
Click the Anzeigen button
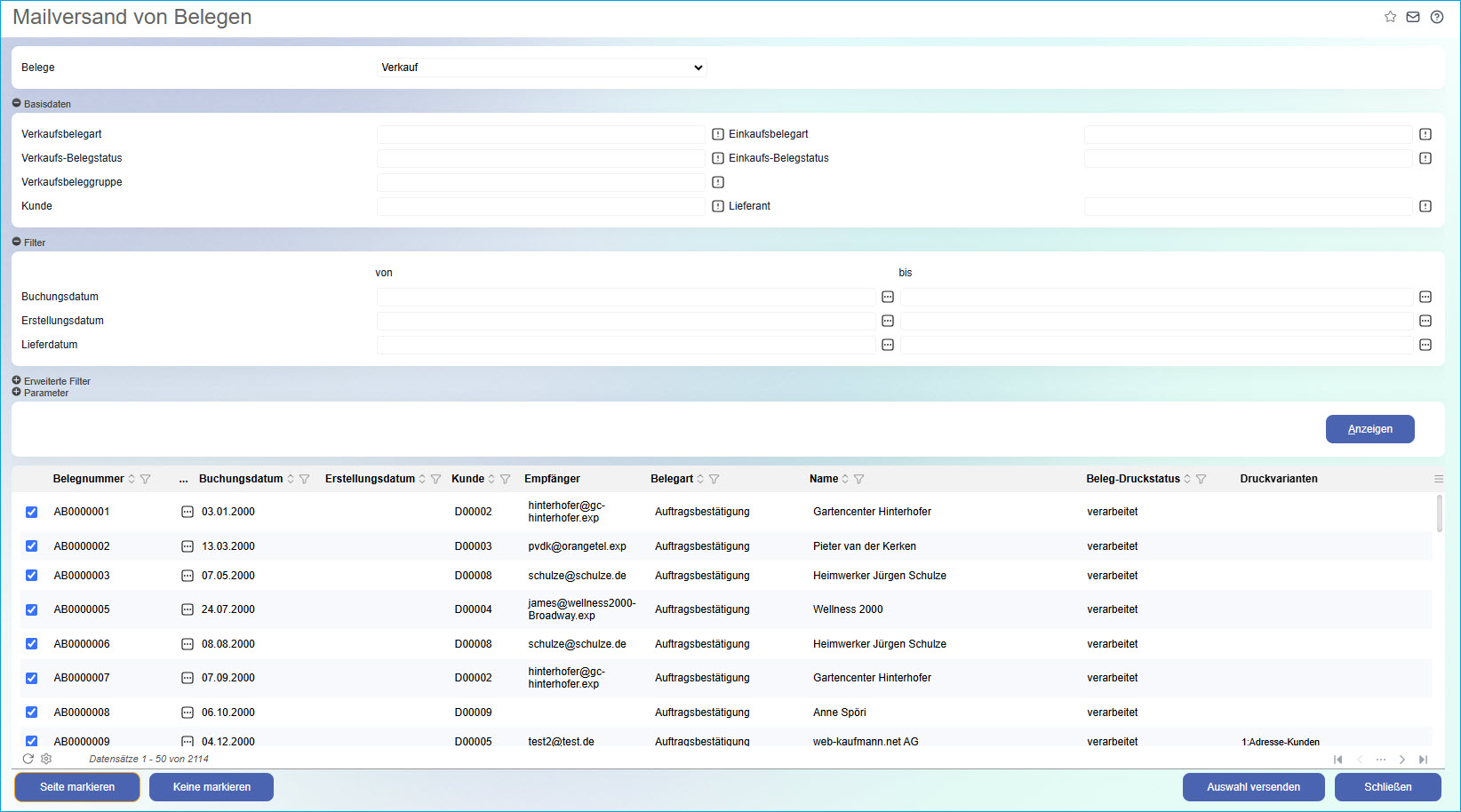tap(1369, 429)
